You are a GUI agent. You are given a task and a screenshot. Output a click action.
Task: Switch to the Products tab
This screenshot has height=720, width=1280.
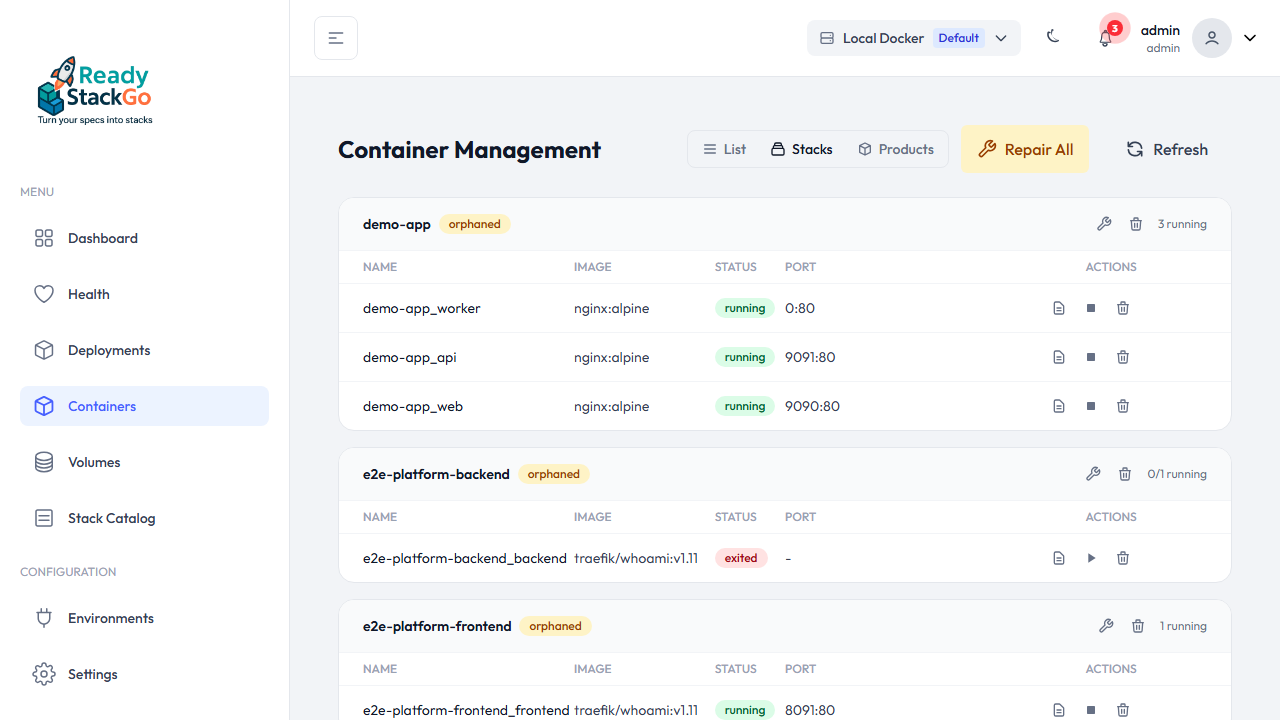point(895,148)
